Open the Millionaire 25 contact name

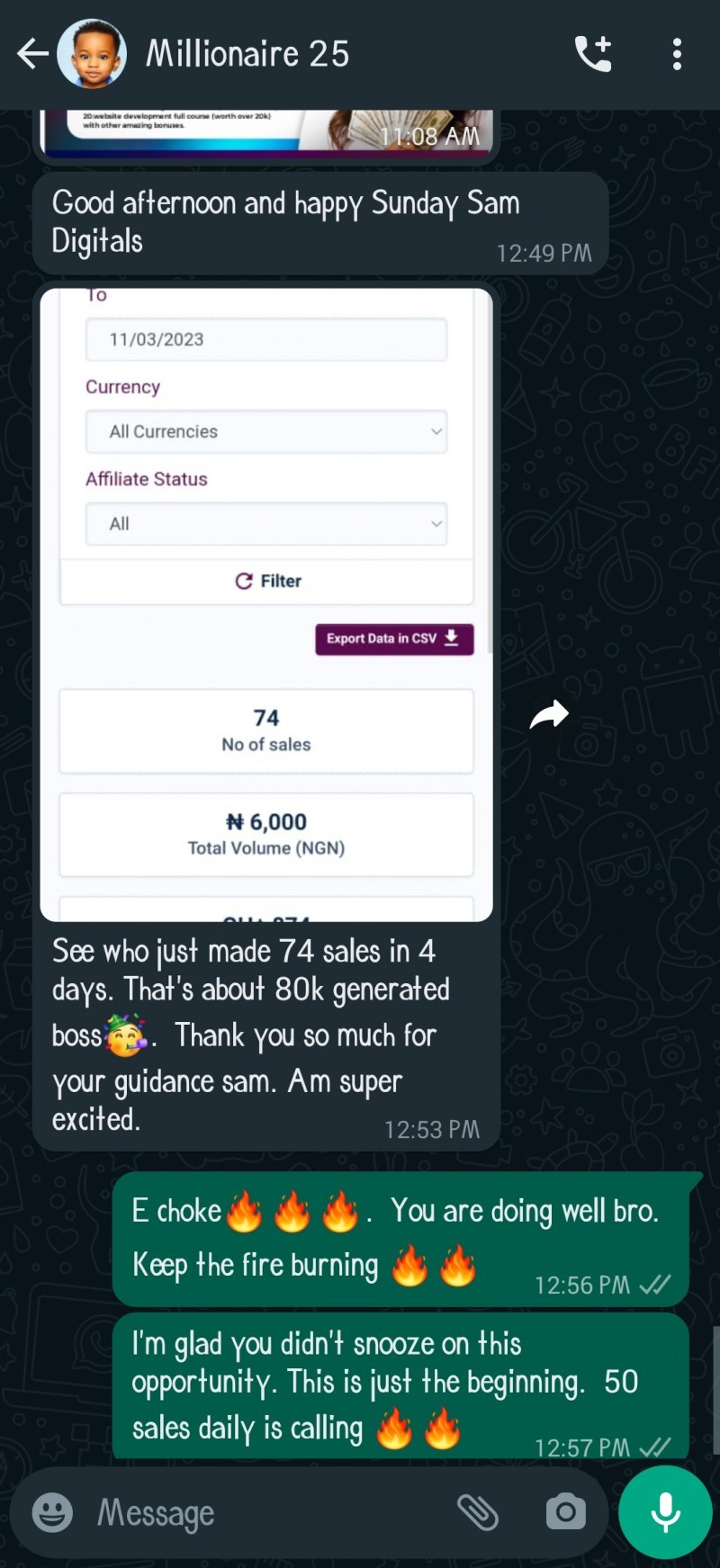(x=247, y=54)
